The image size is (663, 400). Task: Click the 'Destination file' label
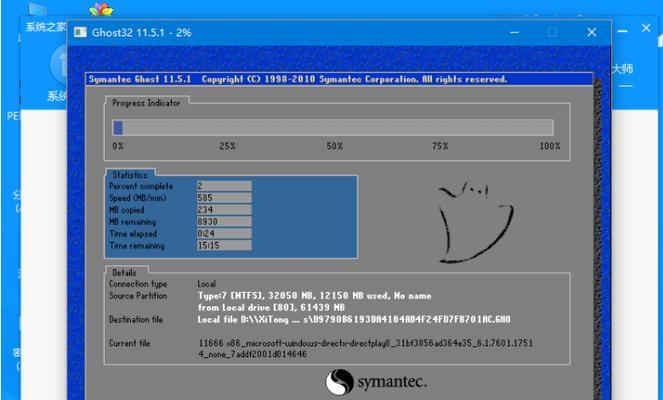tap(136, 319)
